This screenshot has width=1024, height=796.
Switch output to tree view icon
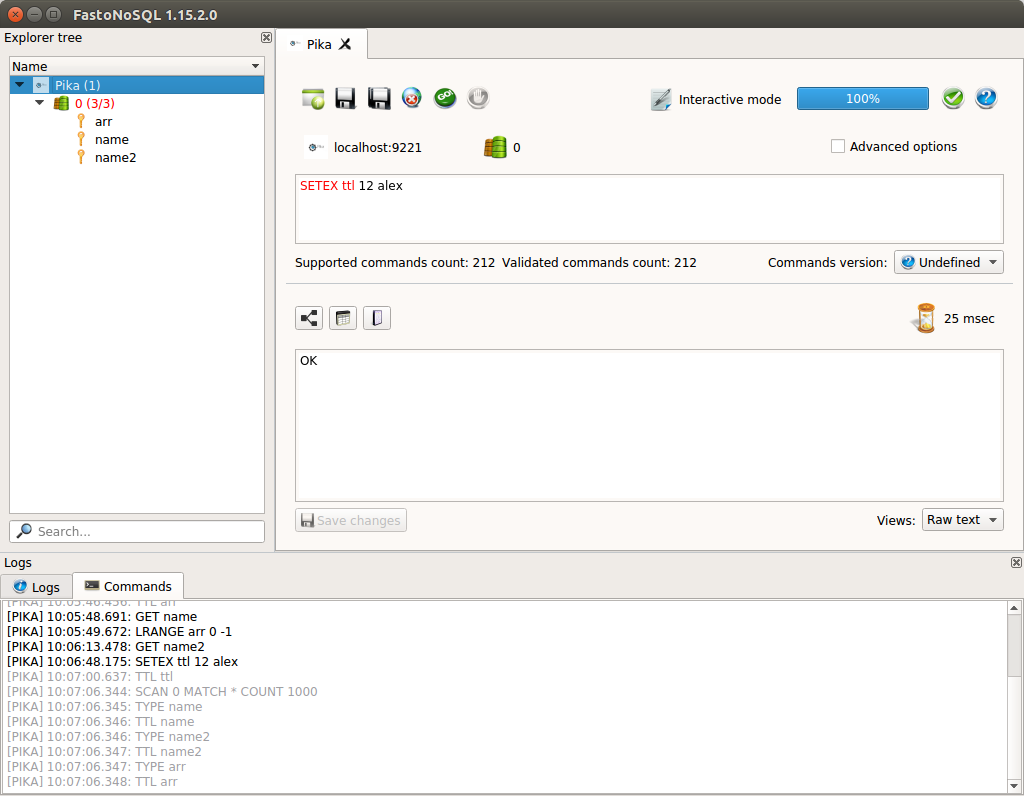coord(309,317)
